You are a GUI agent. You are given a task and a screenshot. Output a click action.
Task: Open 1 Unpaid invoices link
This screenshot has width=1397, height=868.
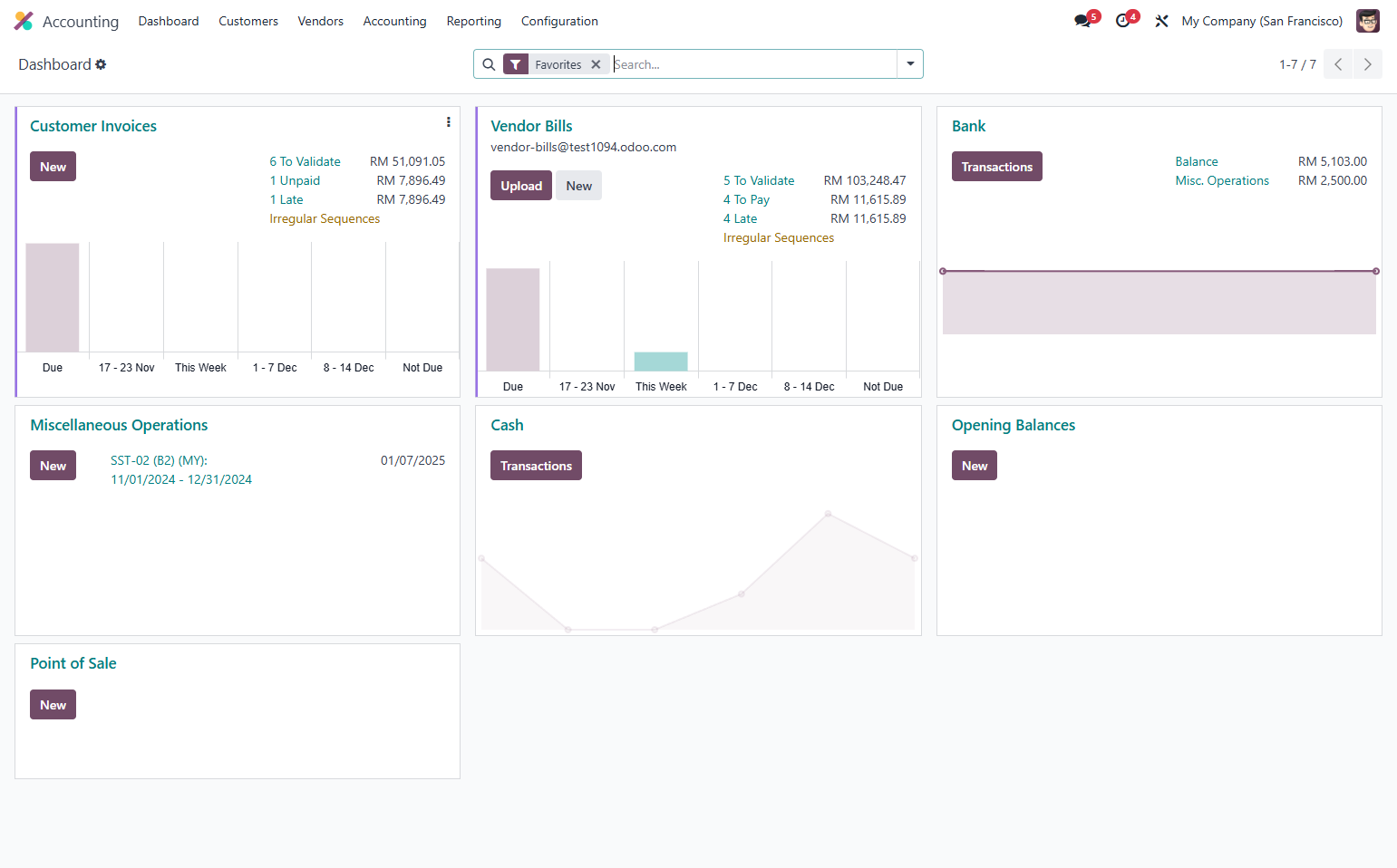[x=295, y=180]
